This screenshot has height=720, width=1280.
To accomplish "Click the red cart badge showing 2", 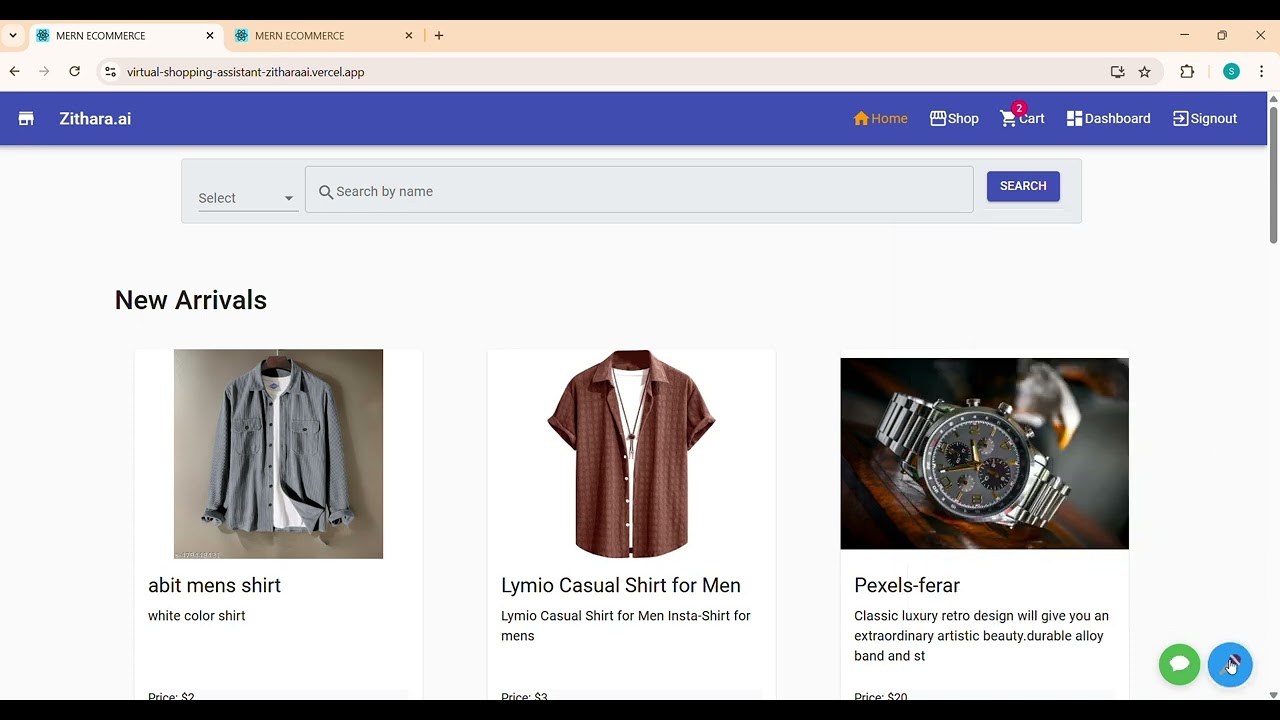I will 1019,108.
